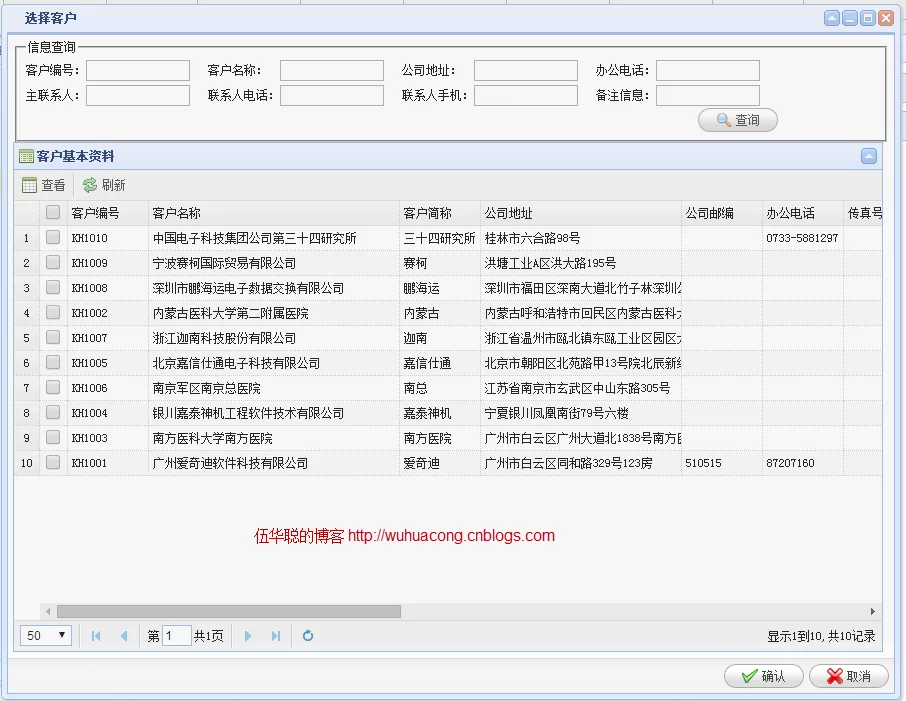Check the row for KH1003
The width and height of the screenshot is (906, 701).
point(53,437)
